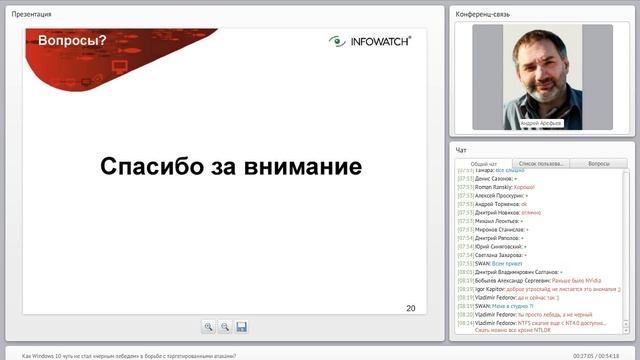Select Igor Kapitov's chat message
This screenshot has width=640, height=360.
(539, 289)
